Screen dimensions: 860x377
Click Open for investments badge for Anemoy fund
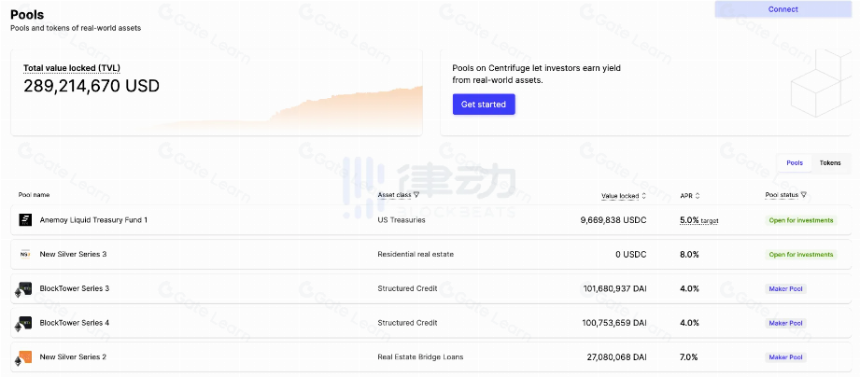pyautogui.click(x=801, y=221)
